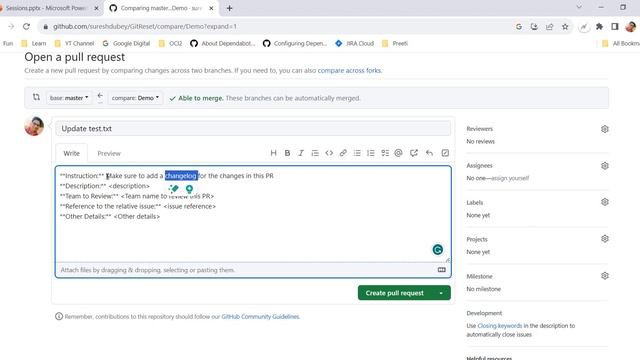This screenshot has height=360, width=640.
Task: Click the Create pull request button
Action: 395,293
